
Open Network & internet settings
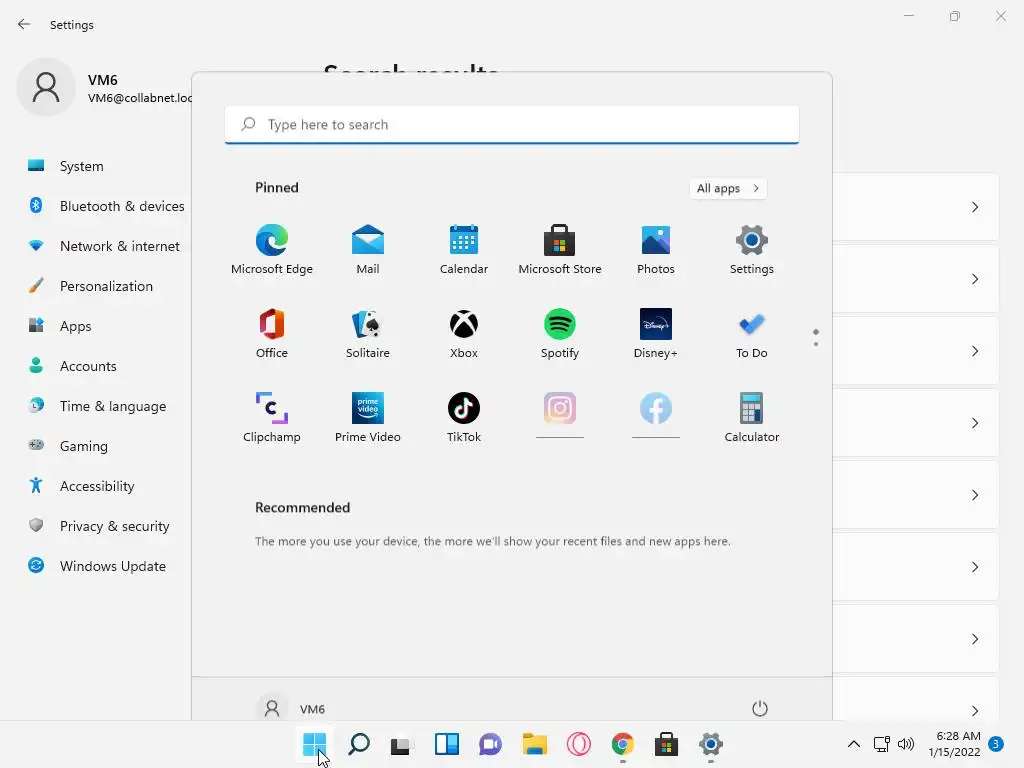tap(104, 246)
